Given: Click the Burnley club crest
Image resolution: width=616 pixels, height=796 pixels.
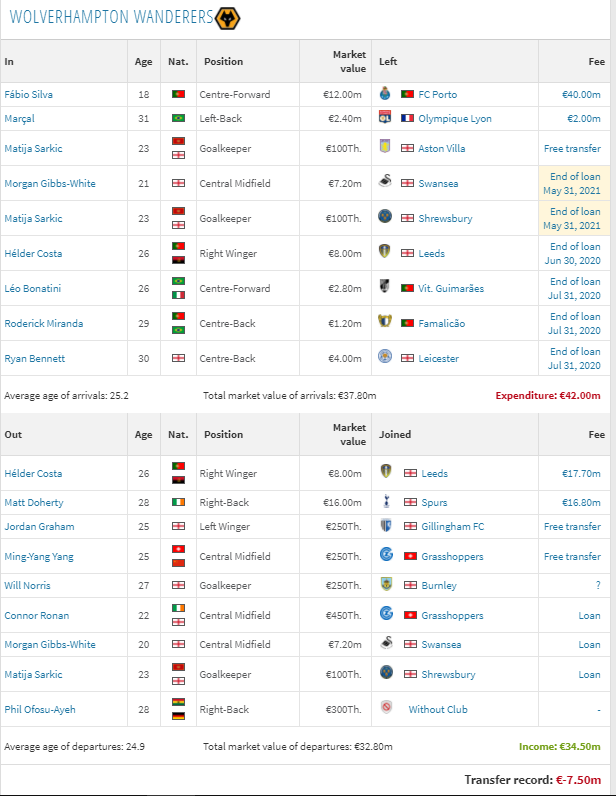Looking at the screenshot, I should click(385, 585).
